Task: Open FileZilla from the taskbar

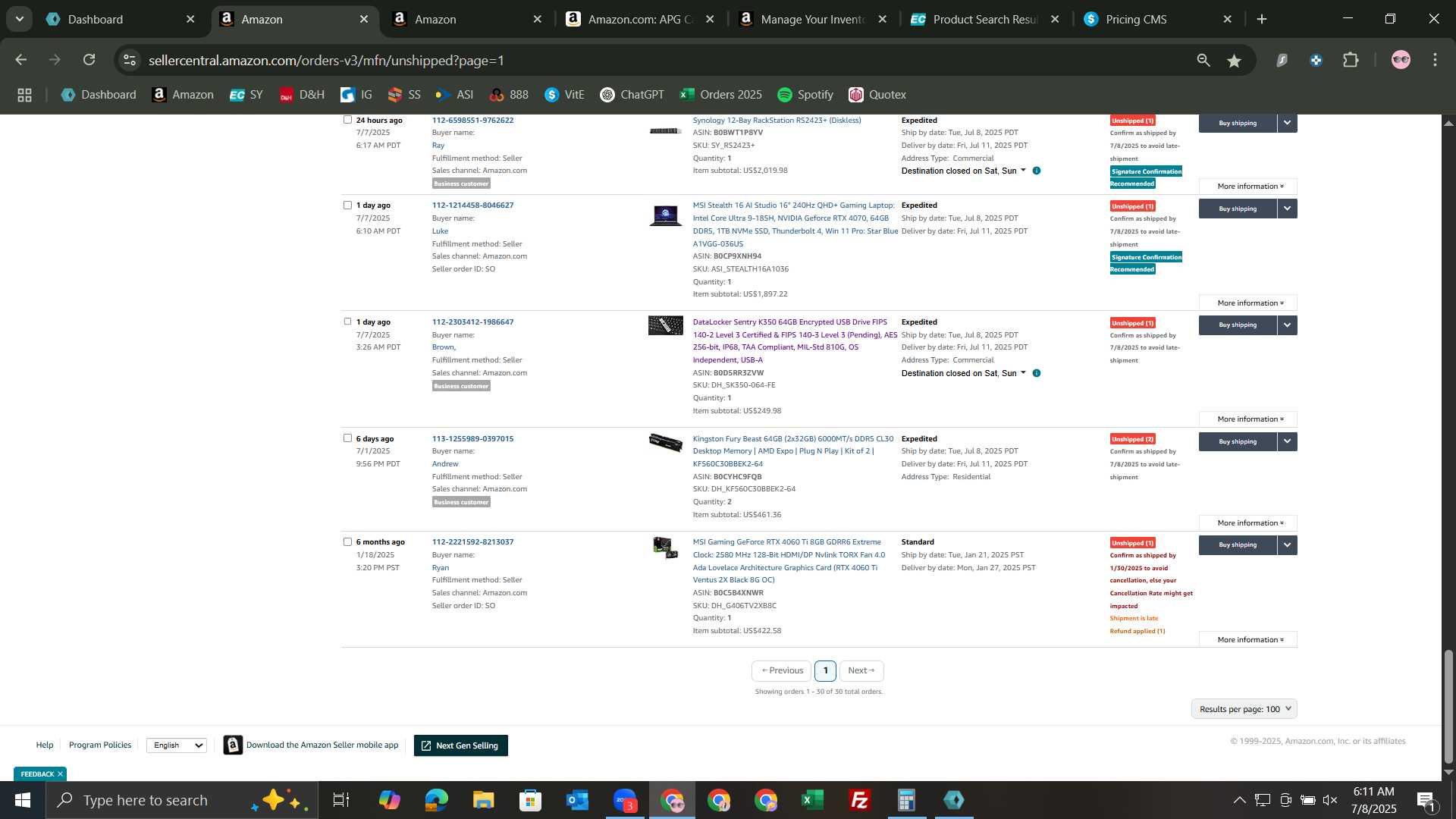Action: click(x=859, y=800)
